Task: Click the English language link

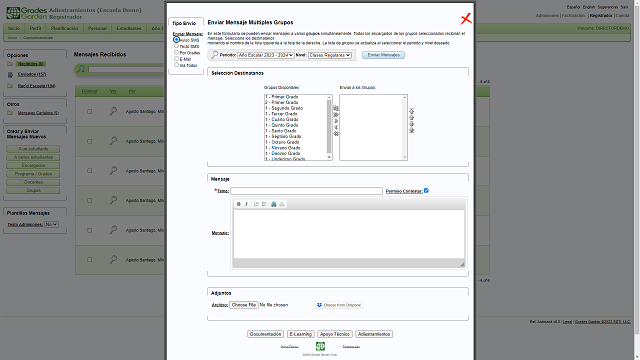Action: [x=589, y=7]
